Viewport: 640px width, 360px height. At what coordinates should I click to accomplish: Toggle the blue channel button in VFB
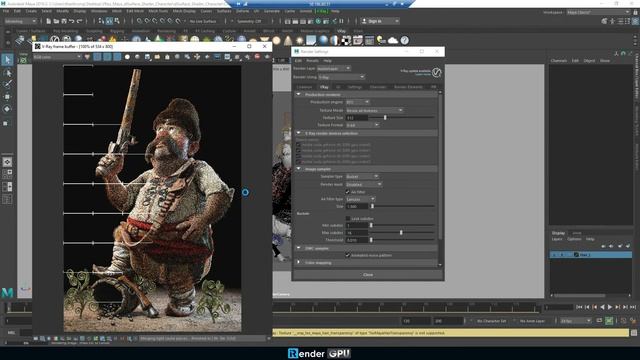(x=117, y=57)
